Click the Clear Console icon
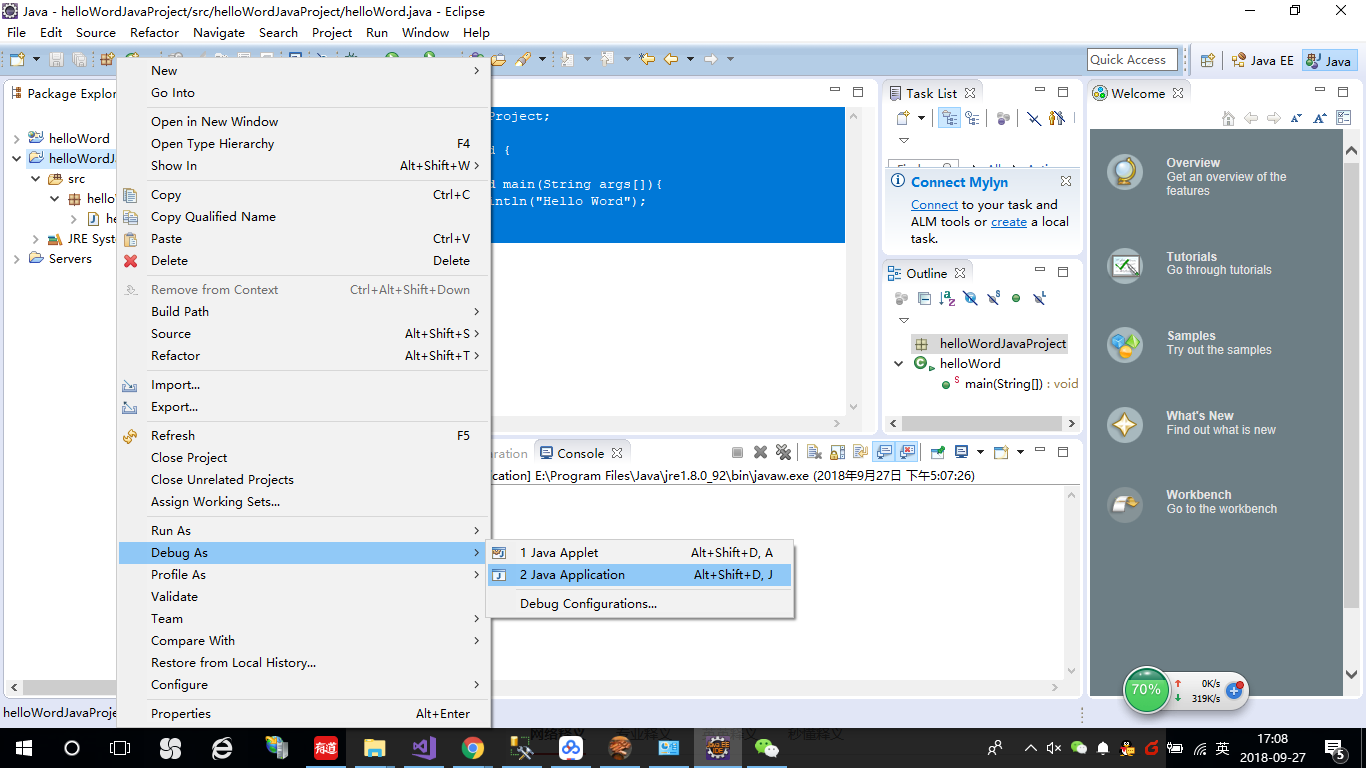 click(x=814, y=452)
